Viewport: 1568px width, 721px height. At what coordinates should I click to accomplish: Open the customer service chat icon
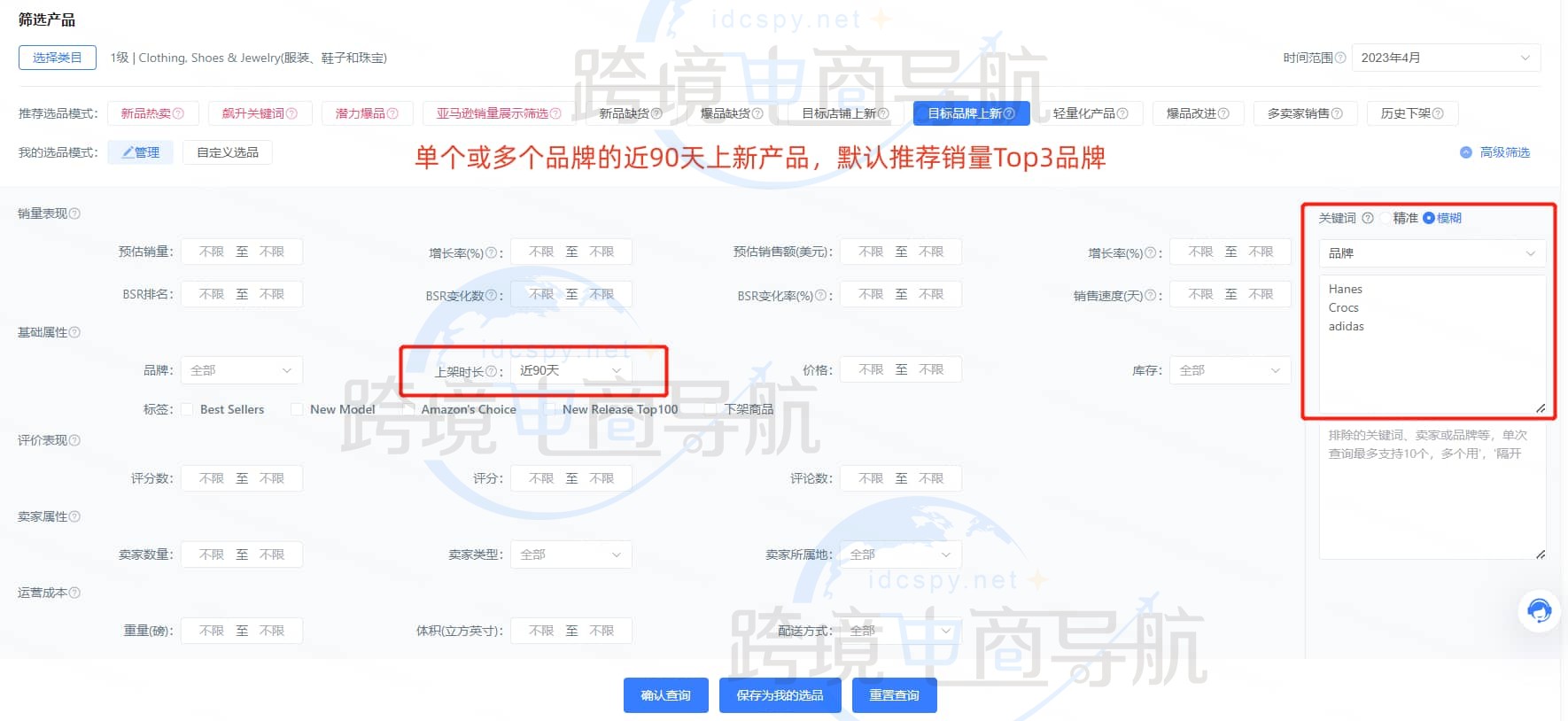pyautogui.click(x=1540, y=611)
